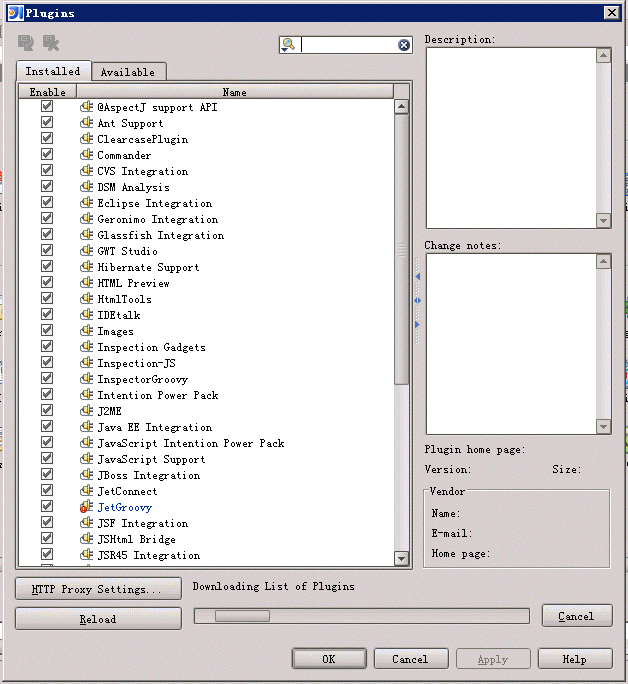Click the plugin icon beside CVS Integration
Viewport: 628px width, 684px height.
tap(86, 171)
